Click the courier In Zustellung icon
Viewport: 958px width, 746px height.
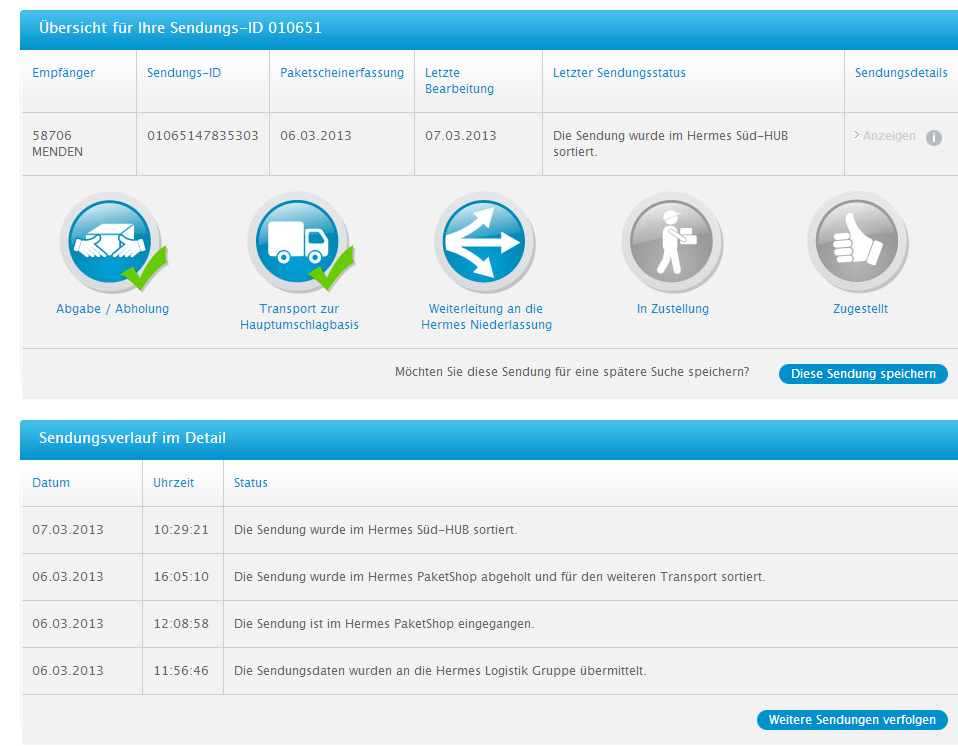671,242
